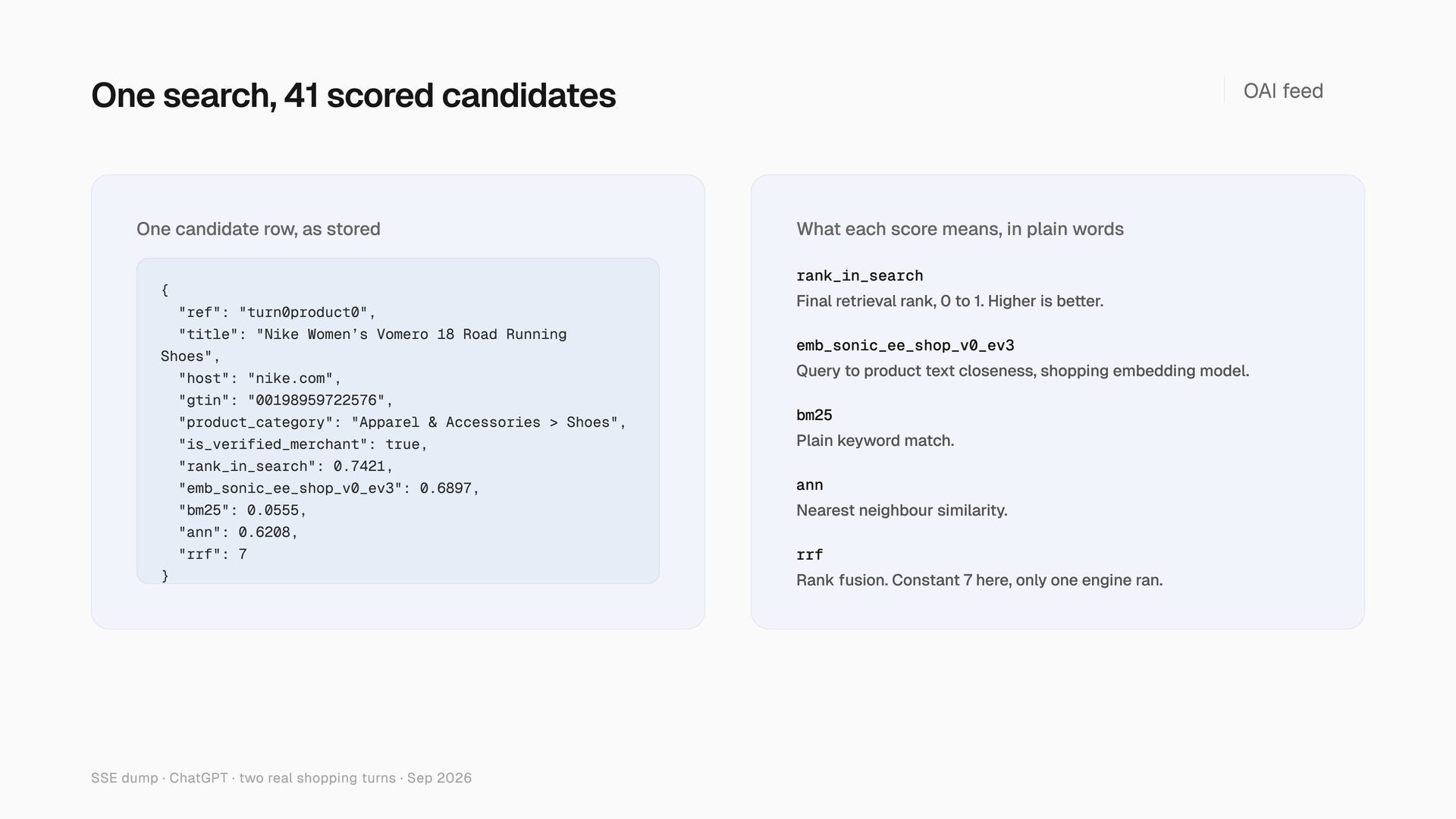Click the is_verified_merchant true value

click(x=402, y=444)
